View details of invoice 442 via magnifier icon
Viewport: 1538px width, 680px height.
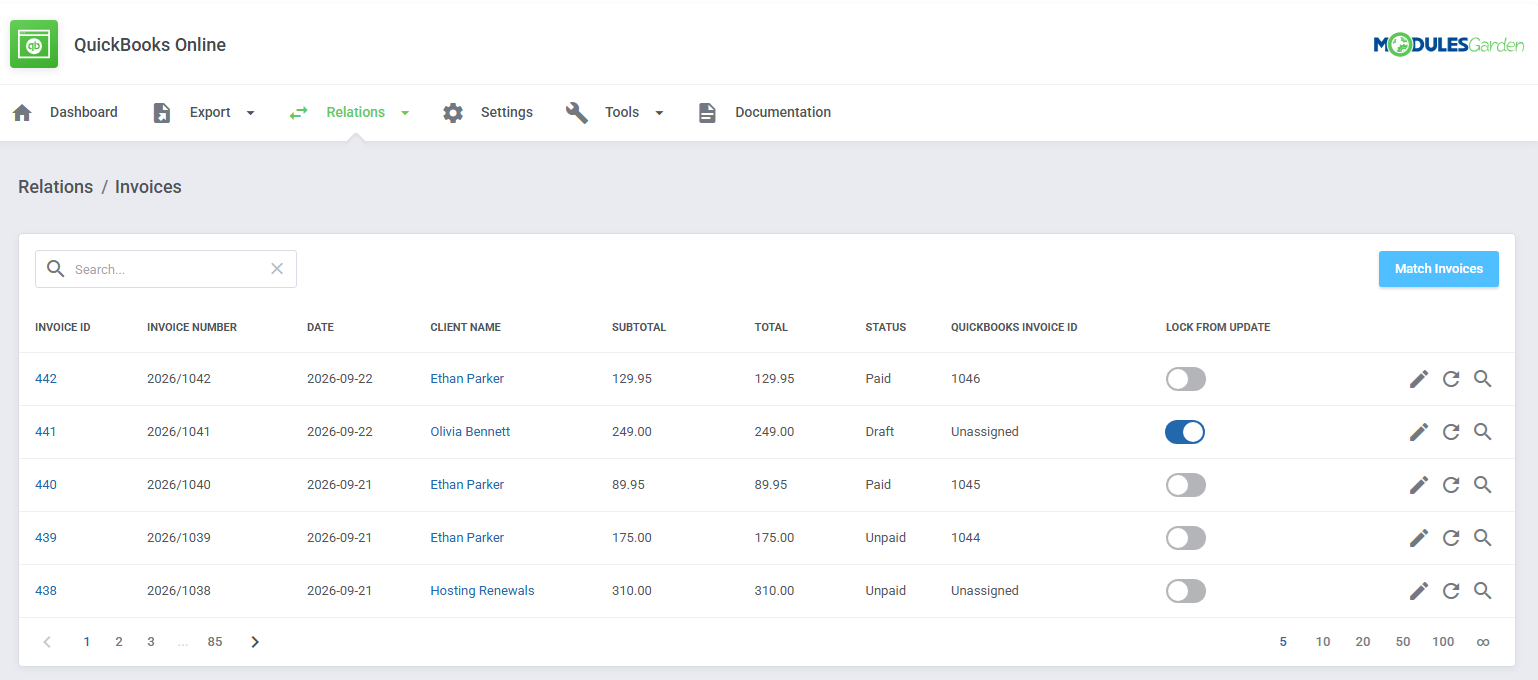(1483, 379)
